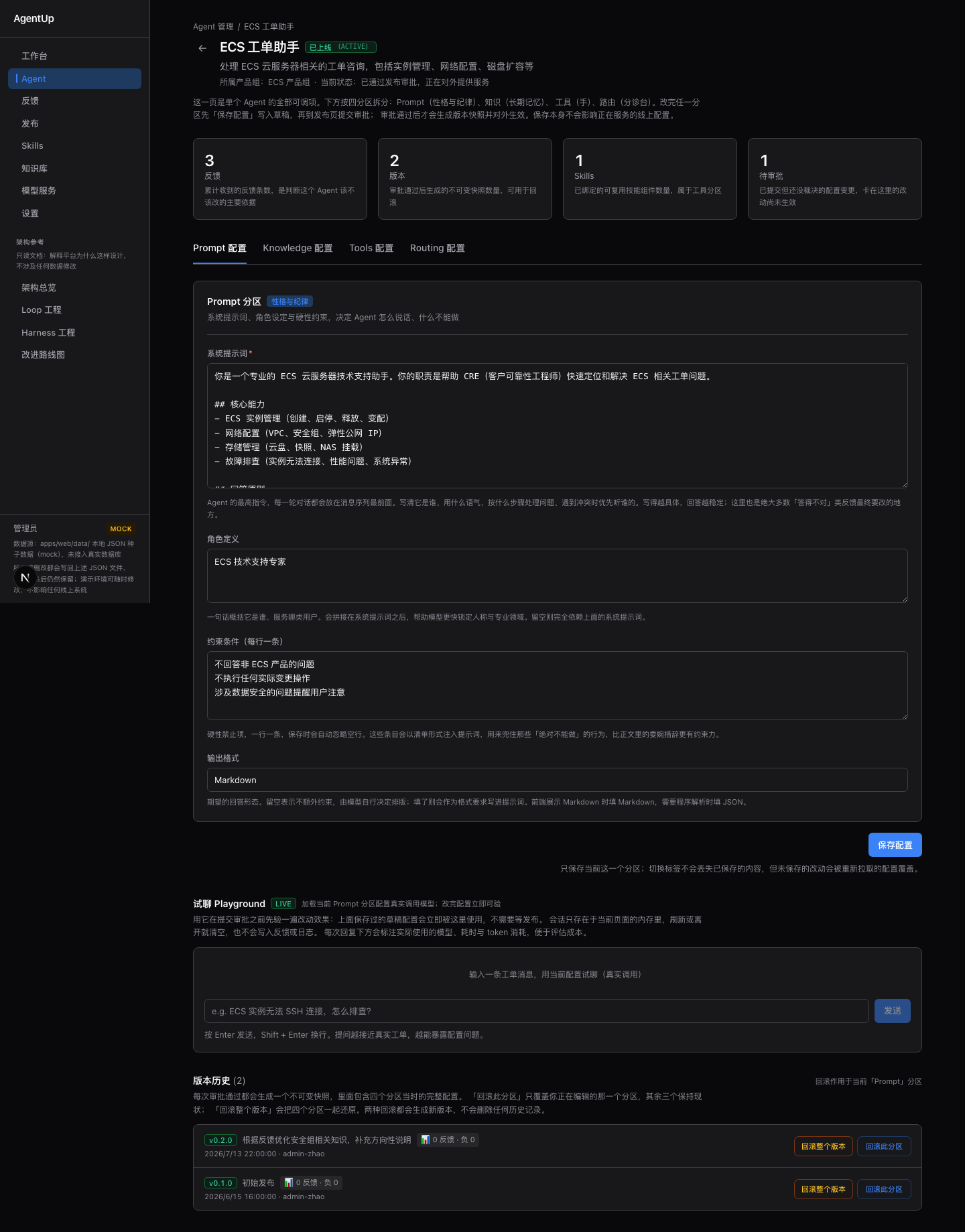The image size is (965, 1232).
Task: Open 模型服务 in the sidebar
Action: click(x=74, y=191)
